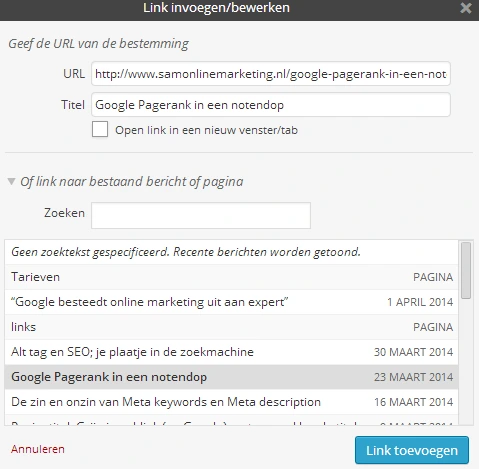Pick 'Alt tag en SEO' post
Viewport: 479px width, 469px height.
coord(232,352)
